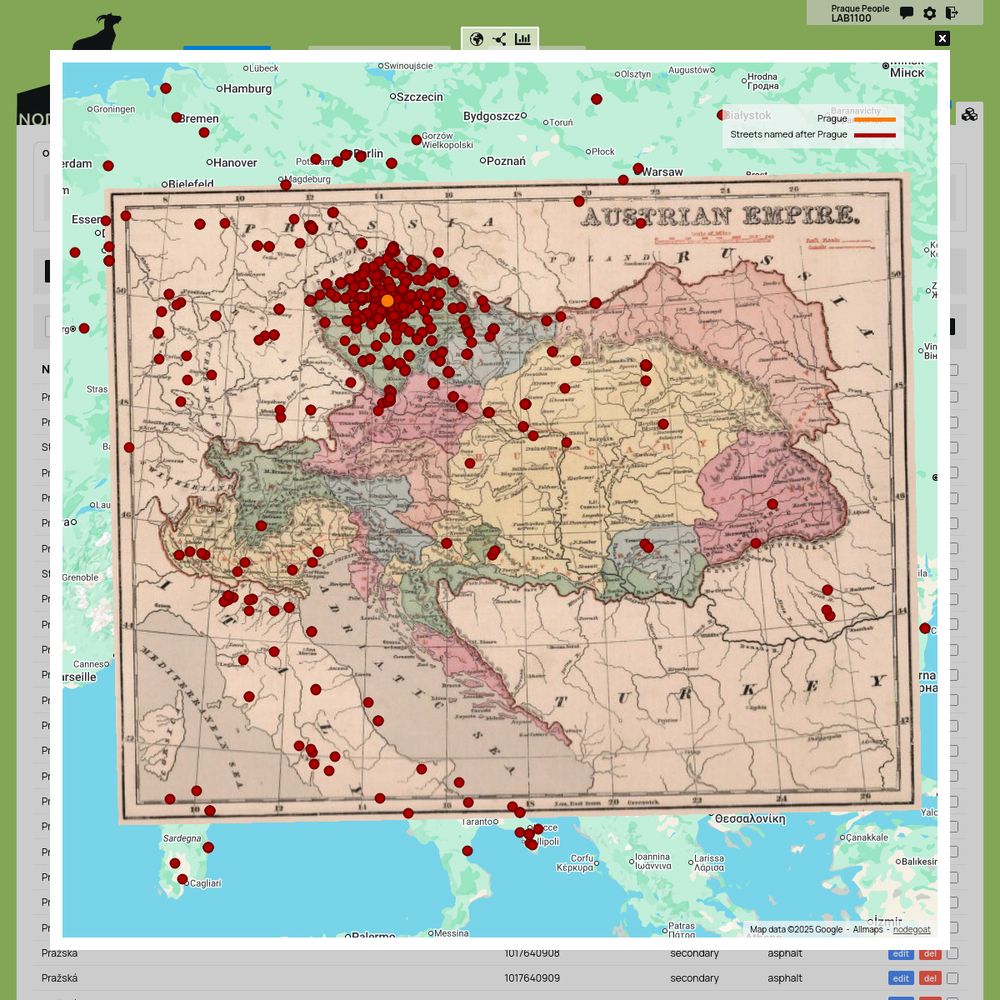Image resolution: width=1000 pixels, height=1000 pixels.
Task: Select the red marker overlapping the Białystok label
Action: 721,115
